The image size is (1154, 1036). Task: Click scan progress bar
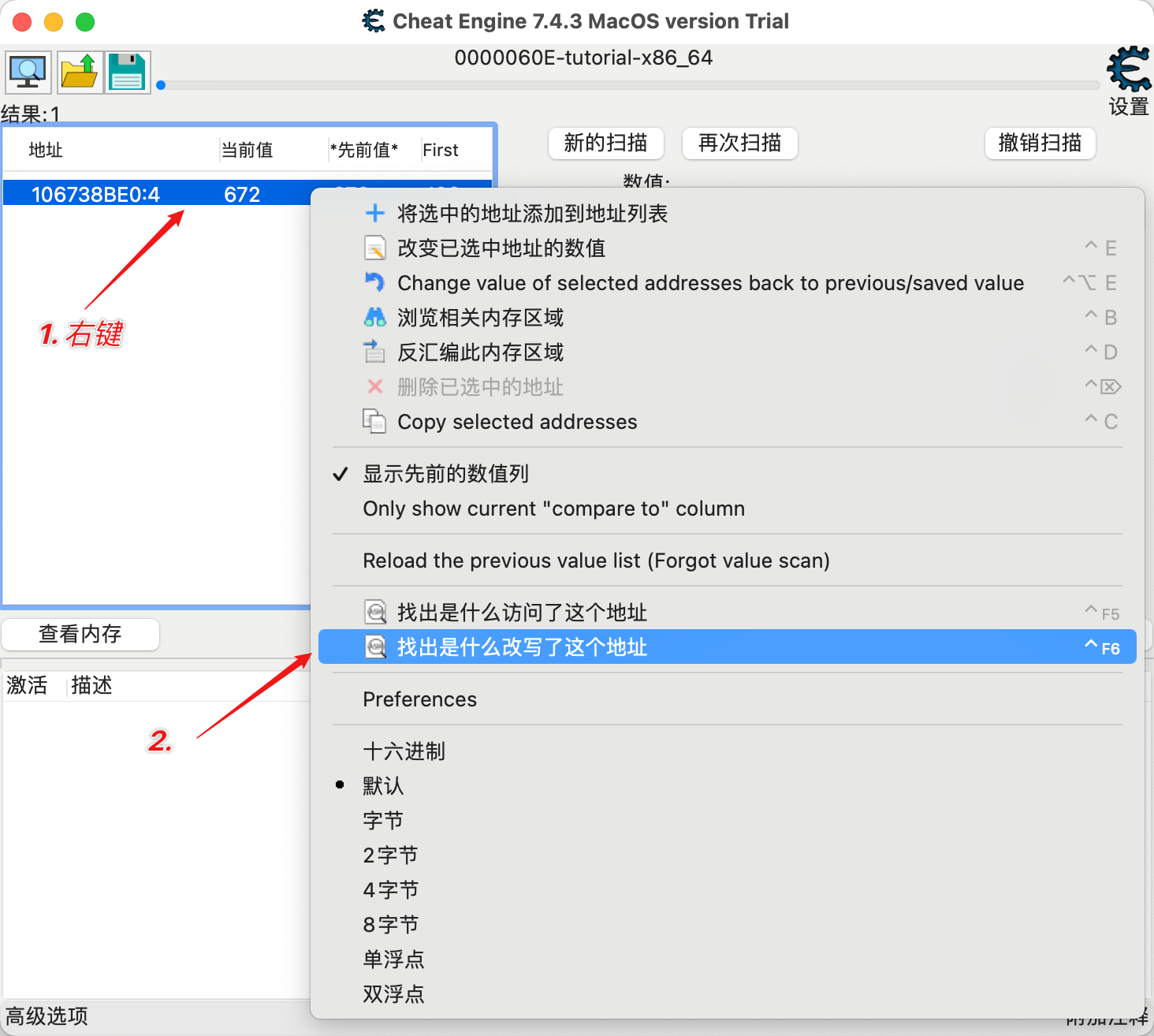click(629, 85)
